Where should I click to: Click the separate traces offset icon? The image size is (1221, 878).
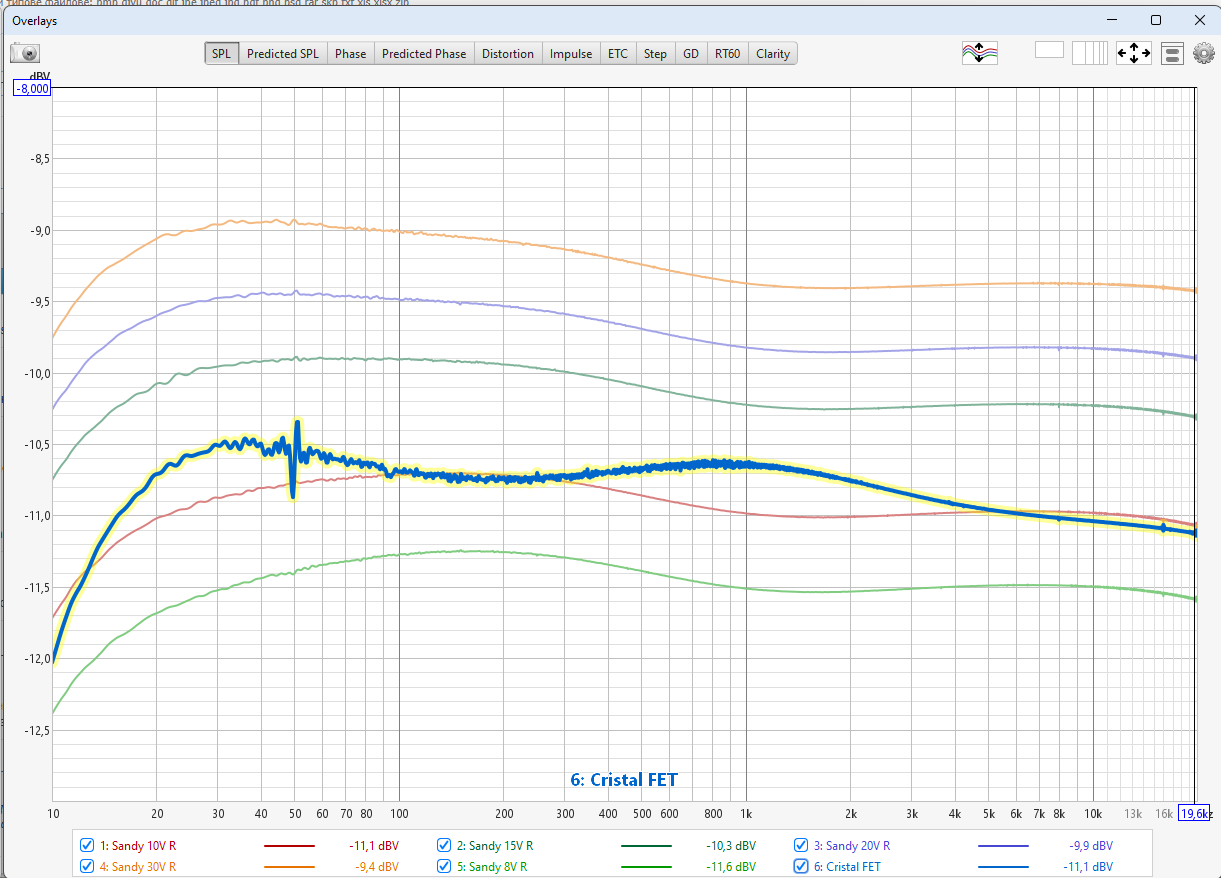coord(980,53)
